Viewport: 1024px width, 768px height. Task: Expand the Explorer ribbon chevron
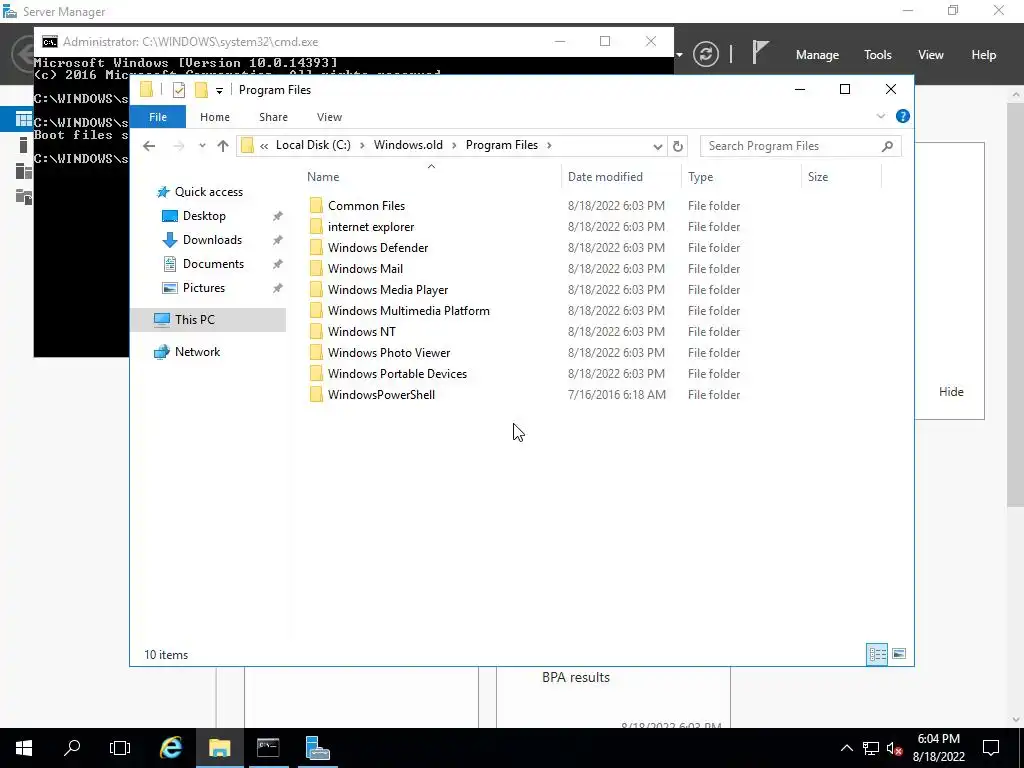point(880,116)
